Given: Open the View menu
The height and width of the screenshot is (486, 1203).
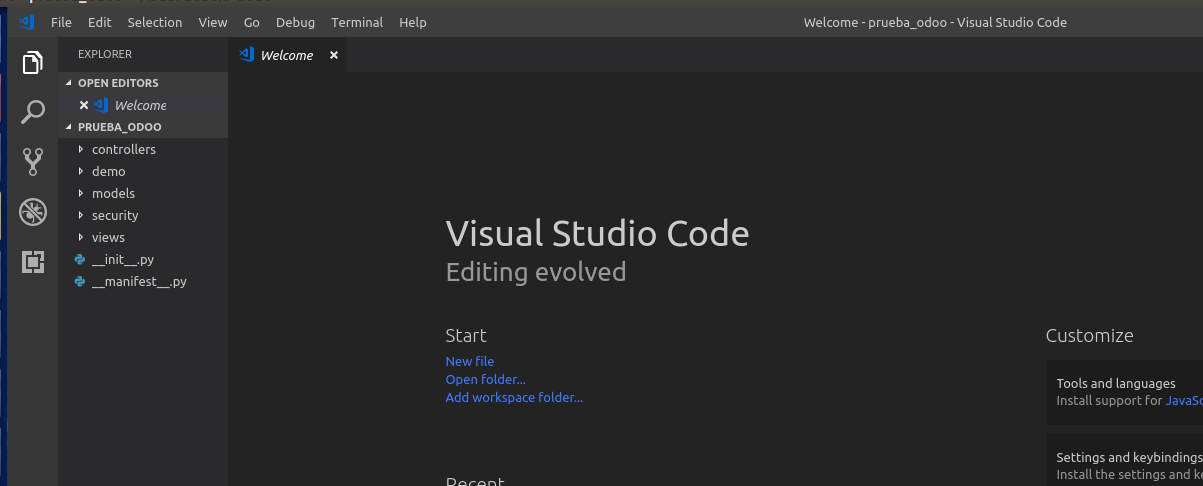Looking at the screenshot, I should (x=213, y=22).
